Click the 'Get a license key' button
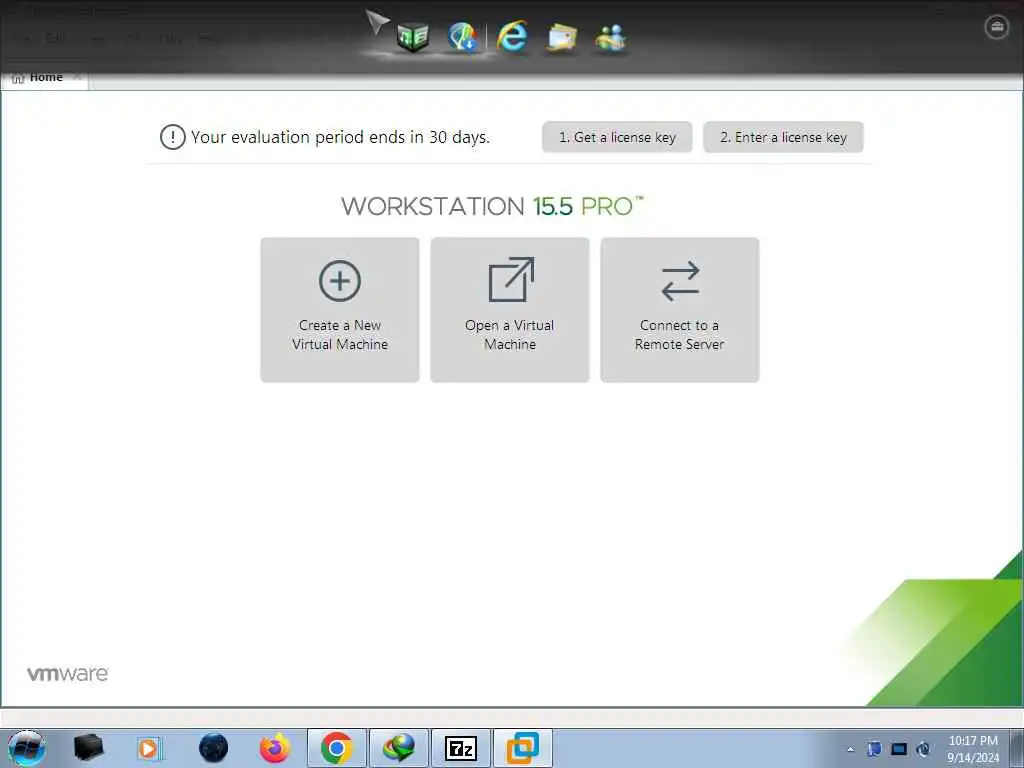 tap(616, 137)
